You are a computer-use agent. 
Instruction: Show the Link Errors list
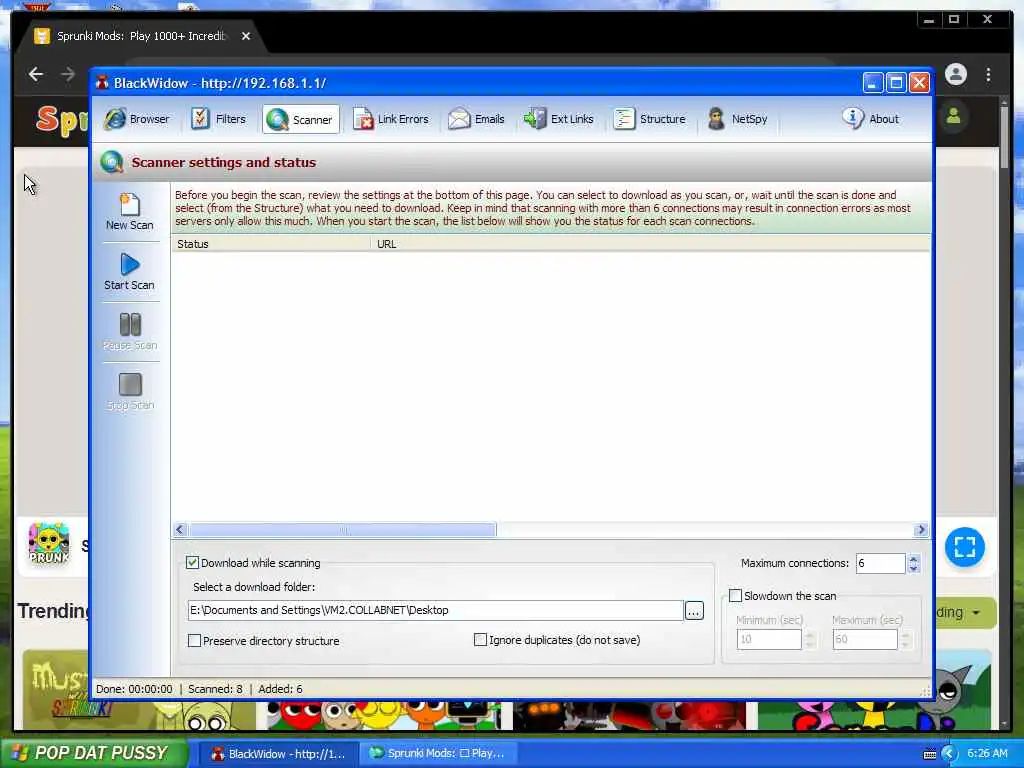[x=391, y=119]
